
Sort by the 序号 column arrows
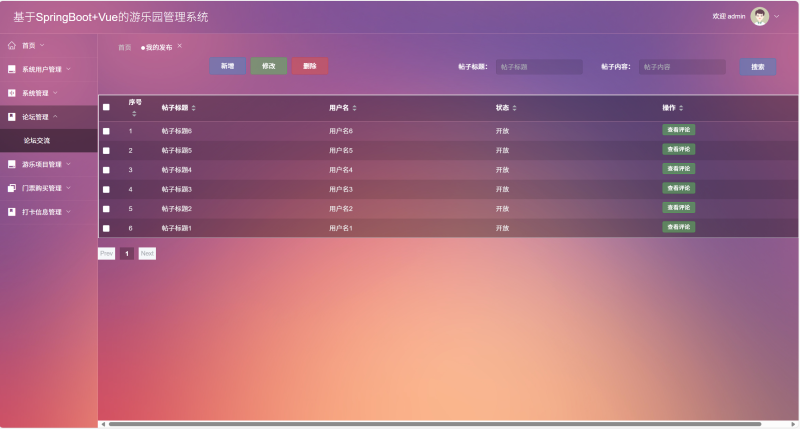click(x=134, y=114)
